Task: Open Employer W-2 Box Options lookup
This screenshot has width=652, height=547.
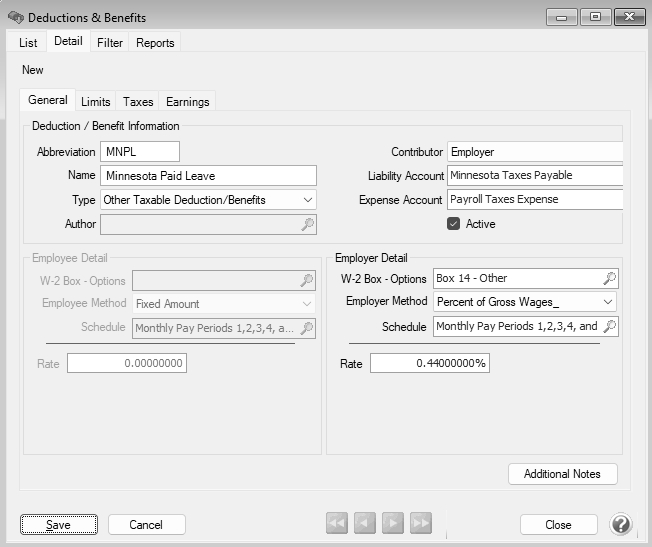Action: coord(610,279)
